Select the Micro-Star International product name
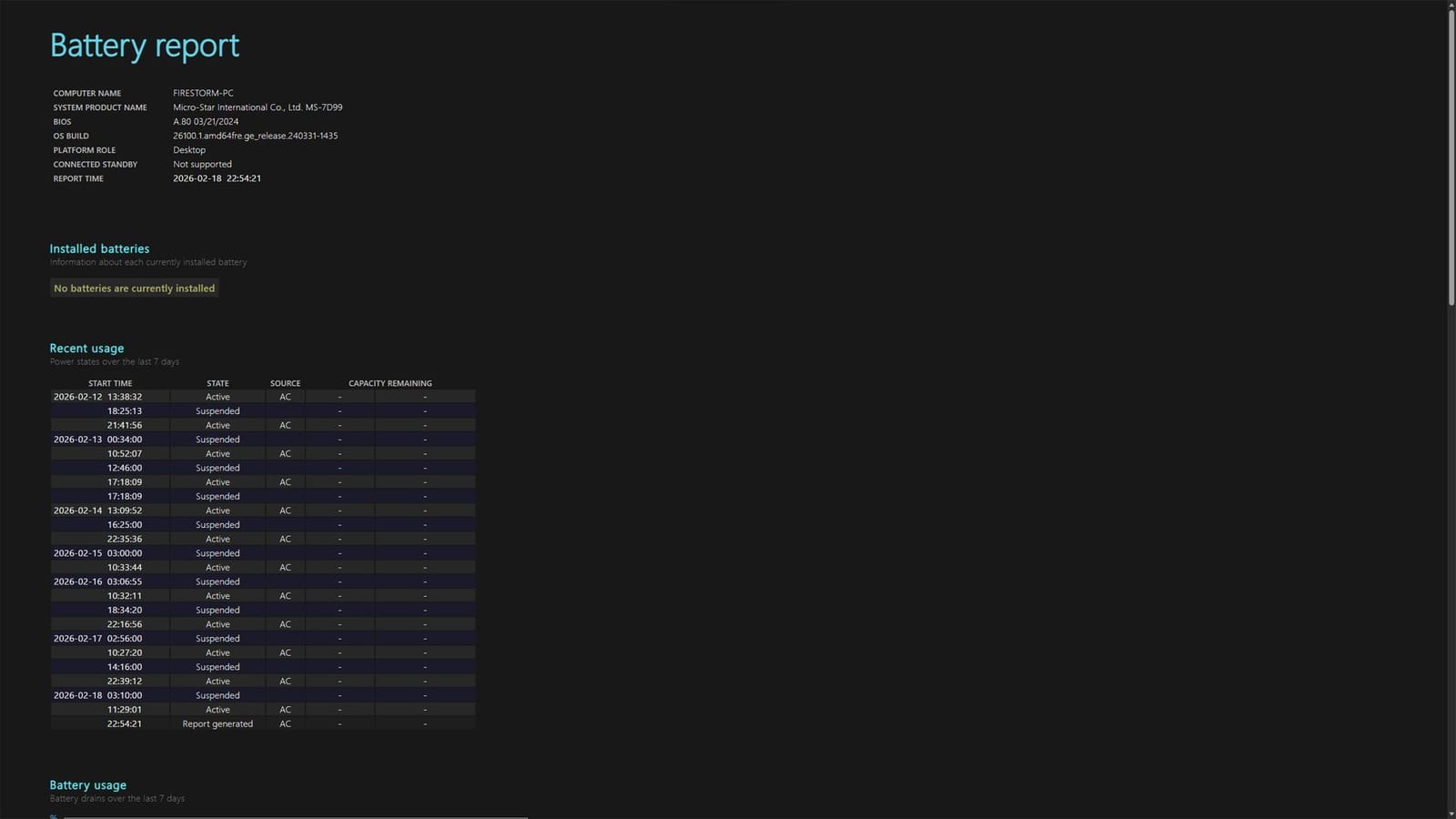The height and width of the screenshot is (819, 1456). coord(258,107)
